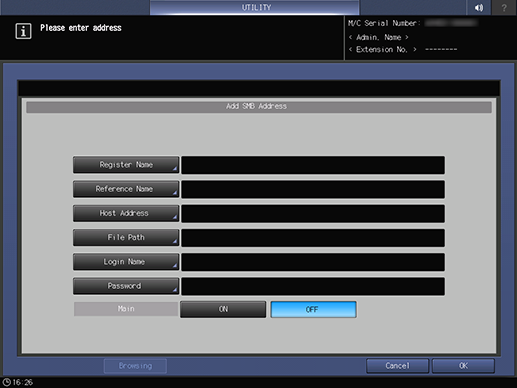Click the Register Name button
517x388 pixels.
coord(126,165)
